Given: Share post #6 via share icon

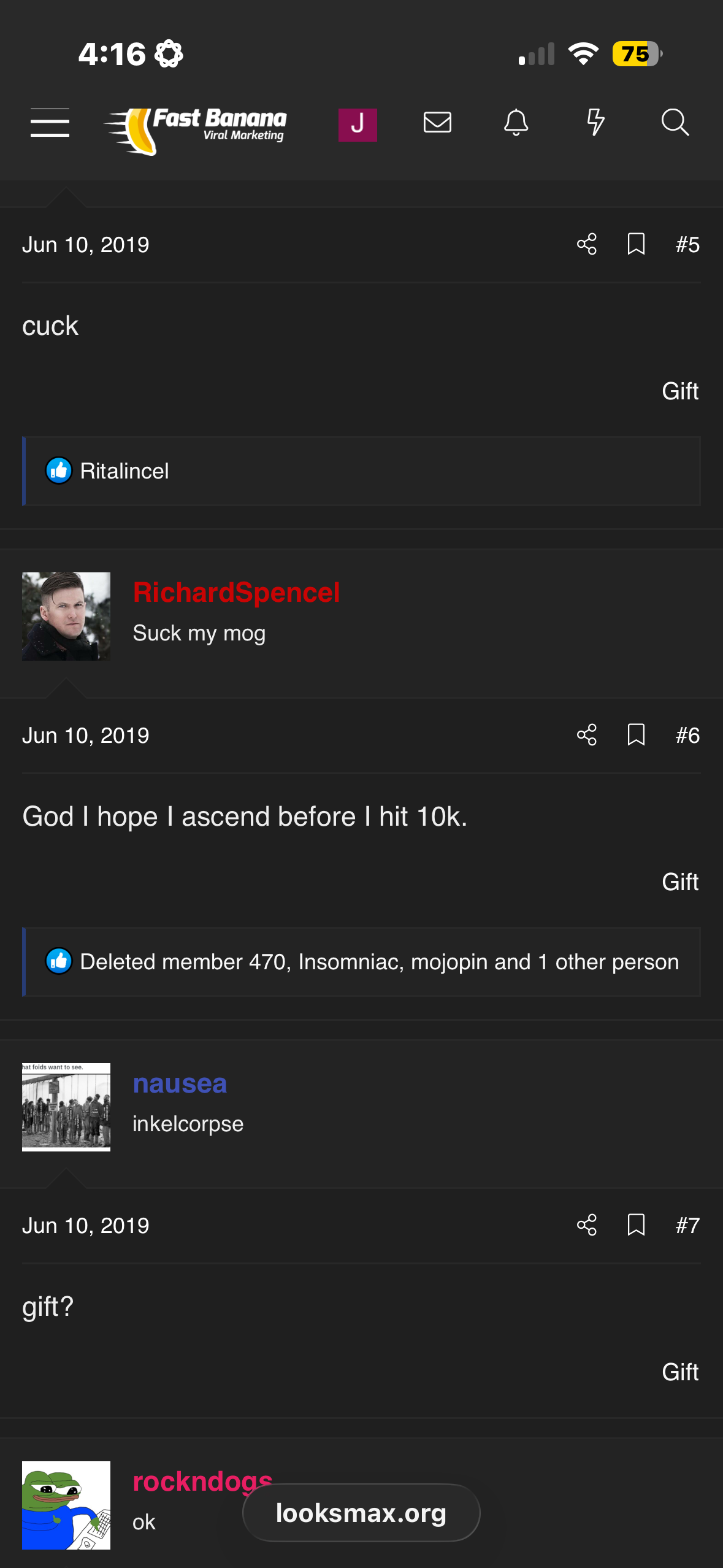Looking at the screenshot, I should click(587, 735).
